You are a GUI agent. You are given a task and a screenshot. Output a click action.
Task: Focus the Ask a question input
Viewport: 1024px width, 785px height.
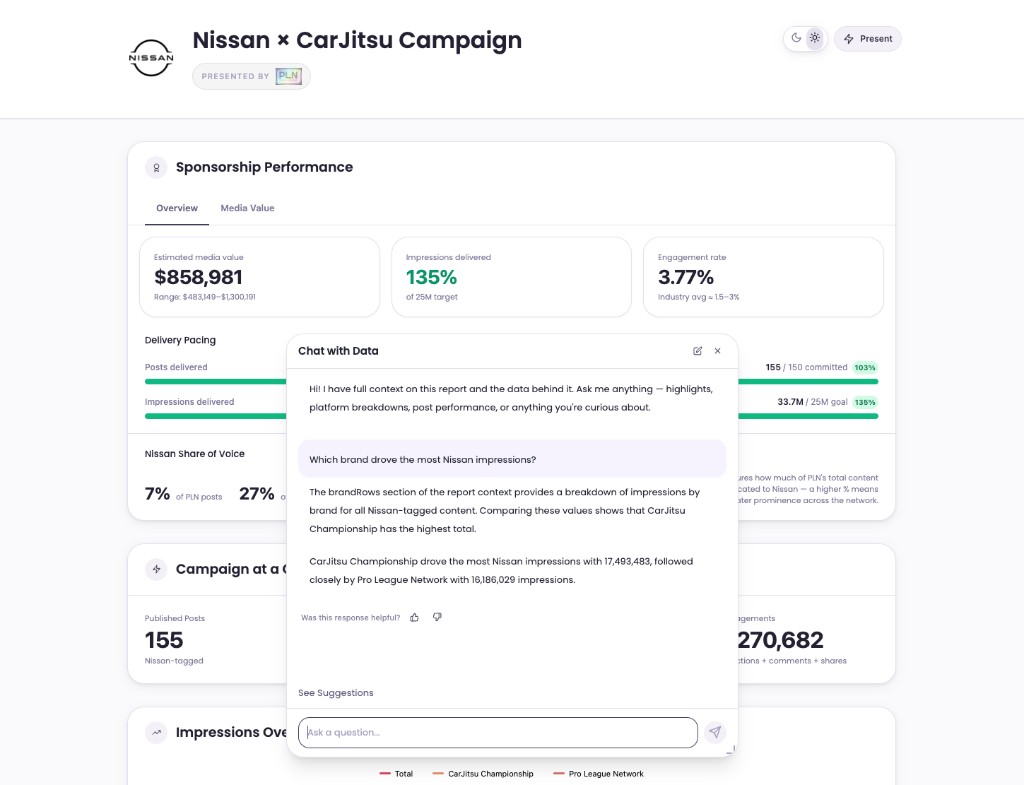click(498, 732)
